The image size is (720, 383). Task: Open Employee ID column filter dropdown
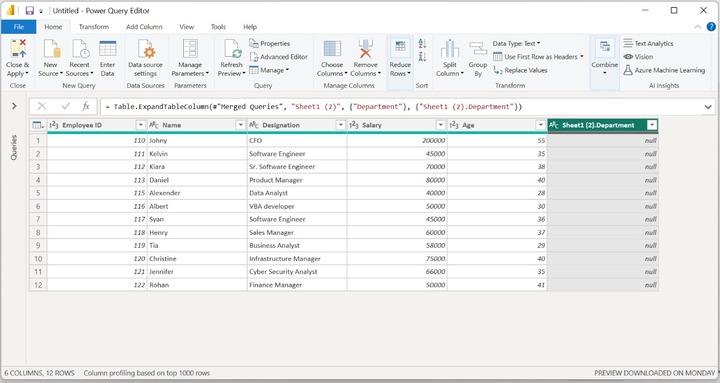[x=141, y=125]
